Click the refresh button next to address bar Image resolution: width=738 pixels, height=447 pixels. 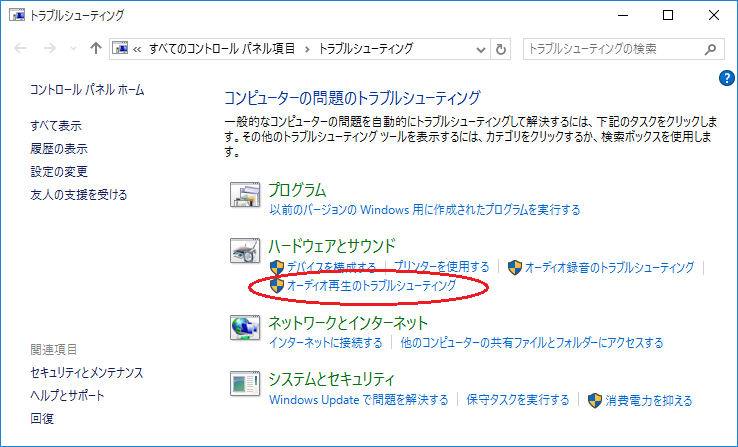pyautogui.click(x=501, y=49)
